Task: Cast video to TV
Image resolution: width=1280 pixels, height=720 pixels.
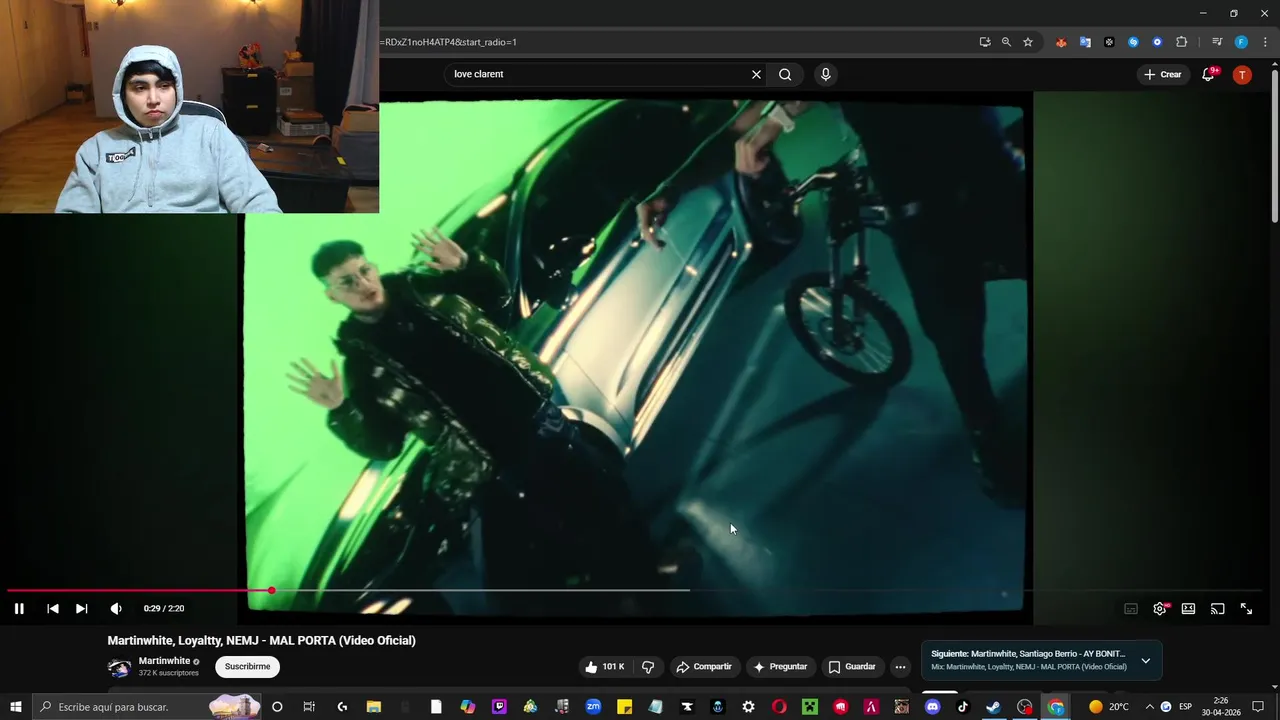Action: point(1217,608)
